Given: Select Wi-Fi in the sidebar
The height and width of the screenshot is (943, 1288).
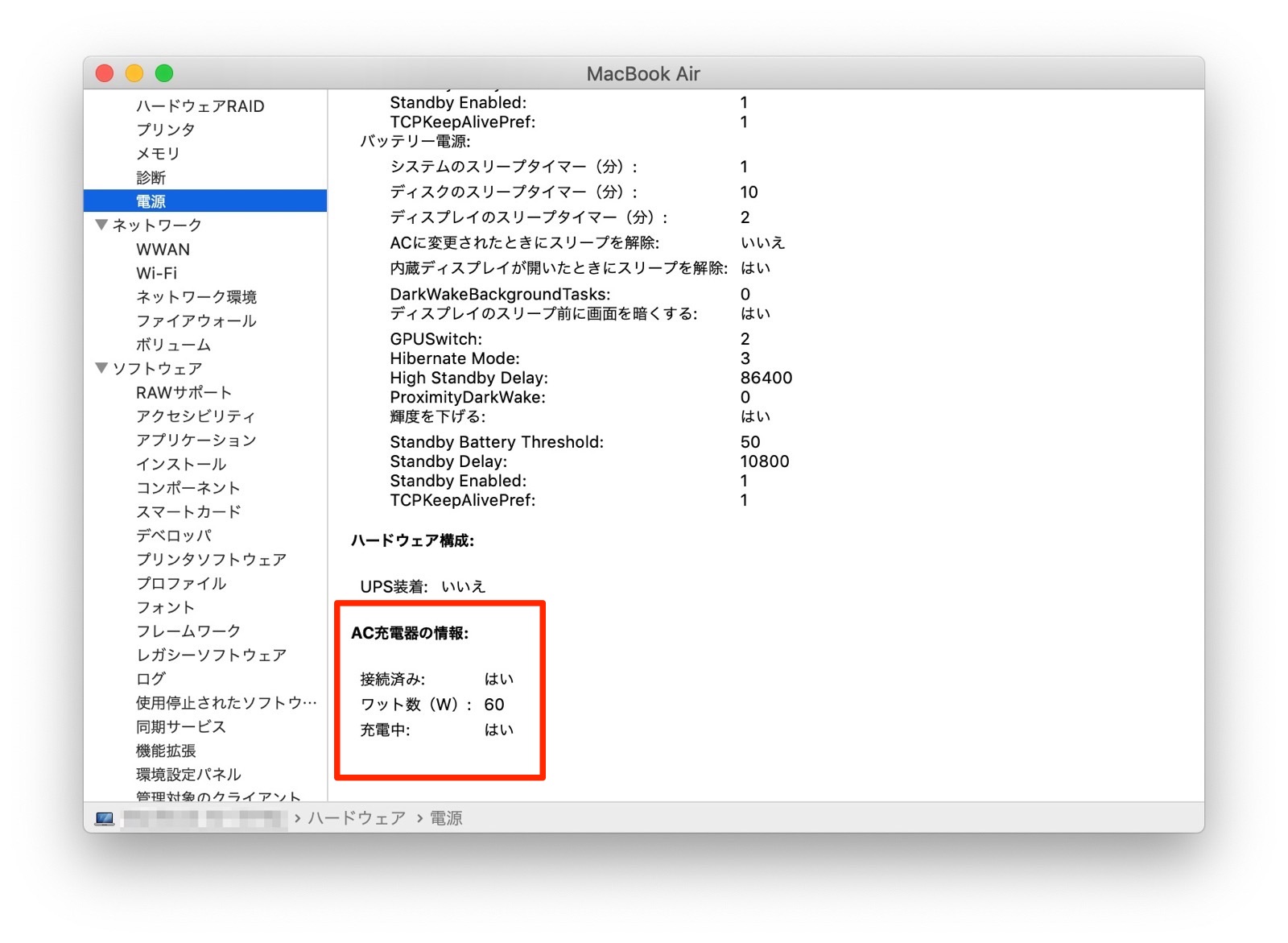Looking at the screenshot, I should pyautogui.click(x=156, y=273).
